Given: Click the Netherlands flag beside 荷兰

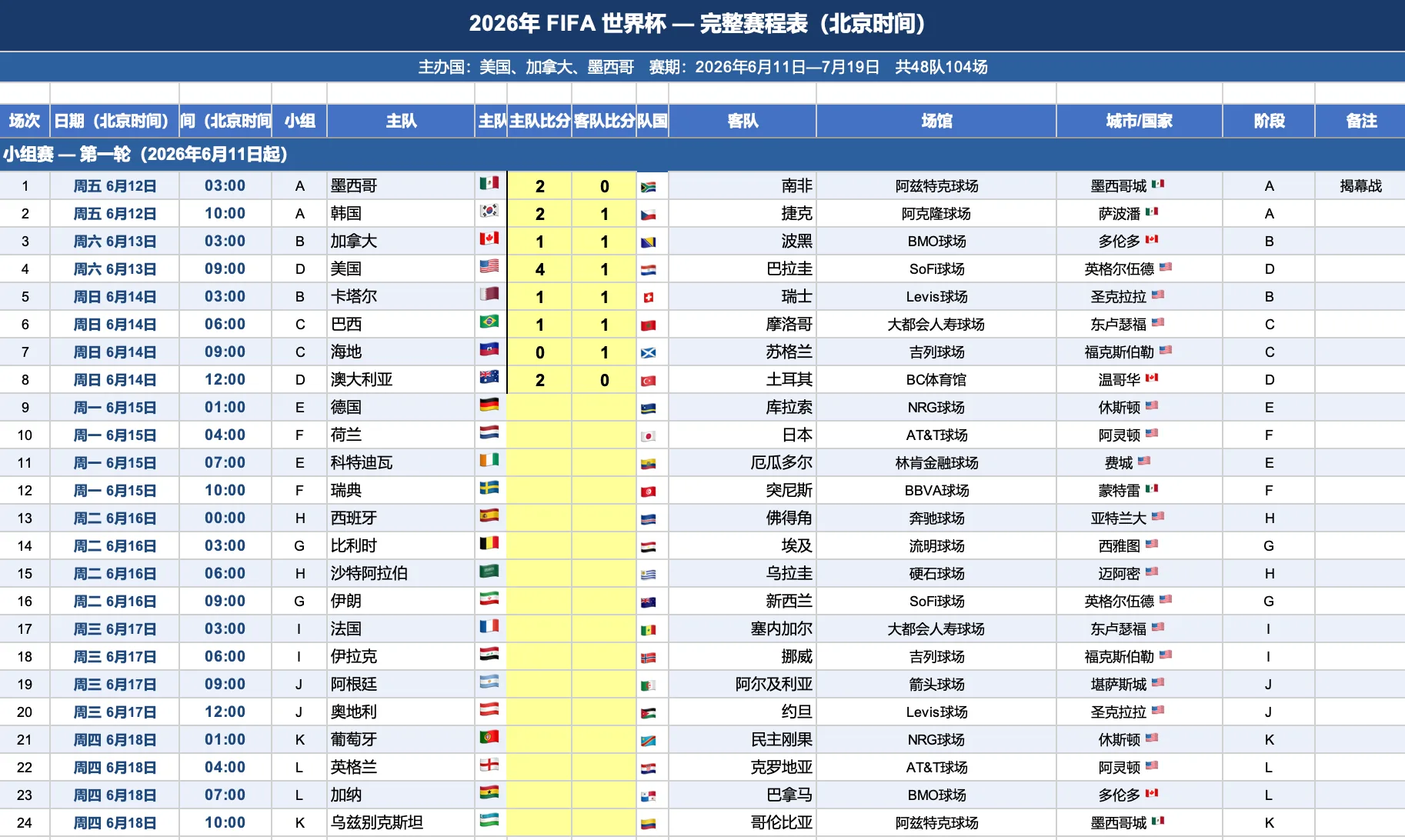Looking at the screenshot, I should [489, 432].
